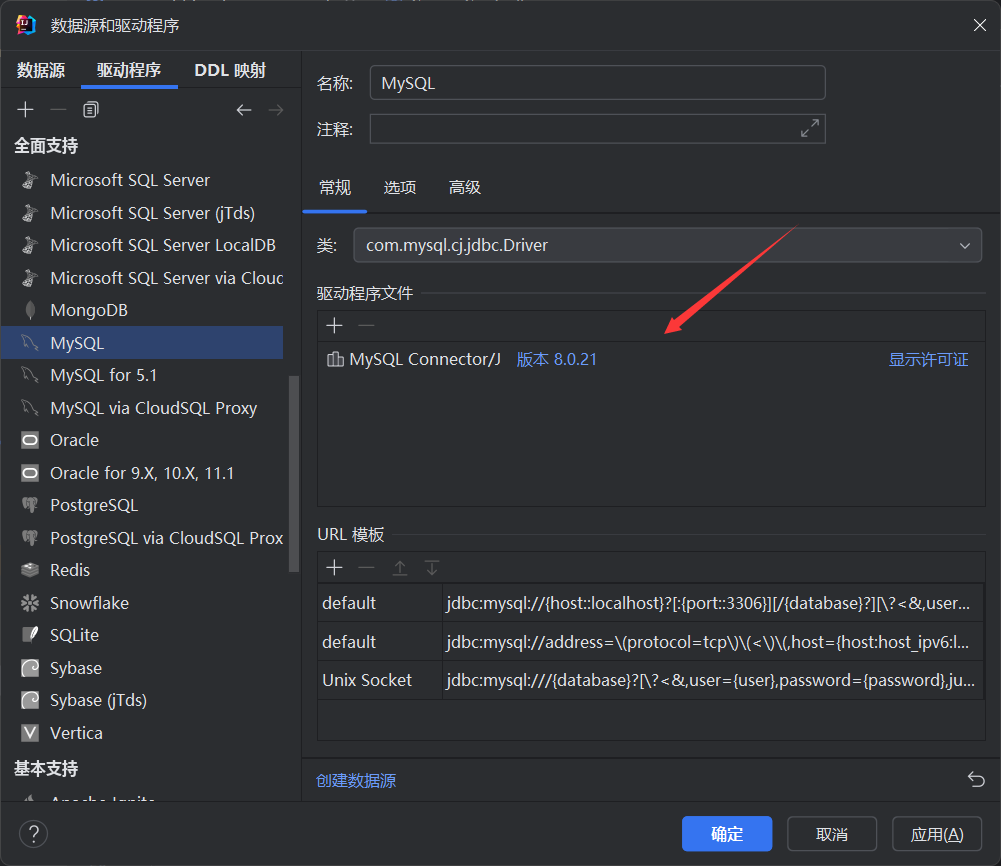Click the add driver plus icon in left toolbar
This screenshot has width=1001, height=866.
[x=26, y=109]
